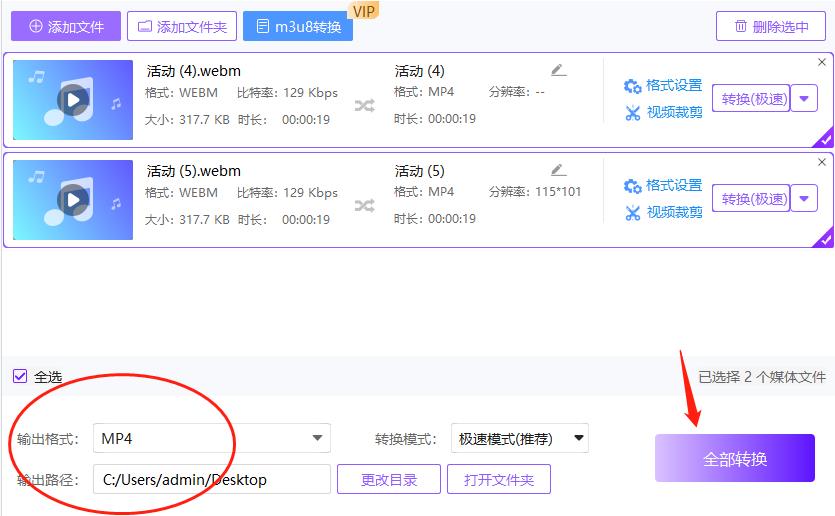835x516 pixels.
Task: Click shuffle convert icon in 活动 (4) row
Action: coord(365,106)
